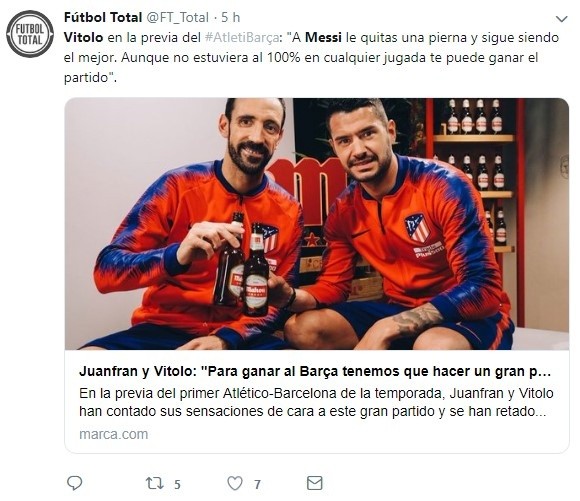Click the Mahou beer bottle in photo

[256, 270]
